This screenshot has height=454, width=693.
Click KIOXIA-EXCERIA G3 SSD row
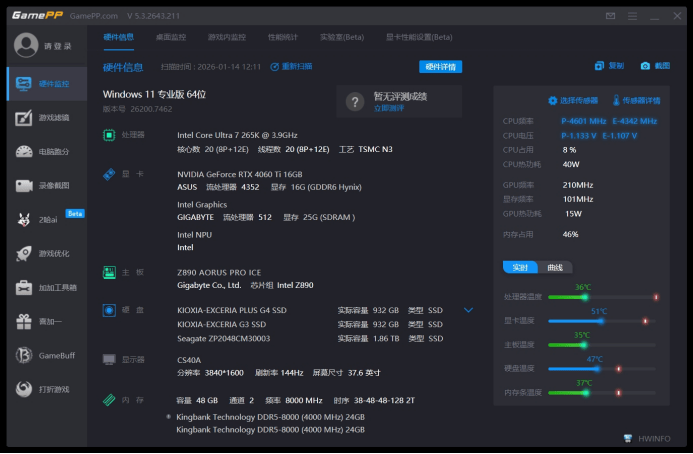click(x=310, y=324)
